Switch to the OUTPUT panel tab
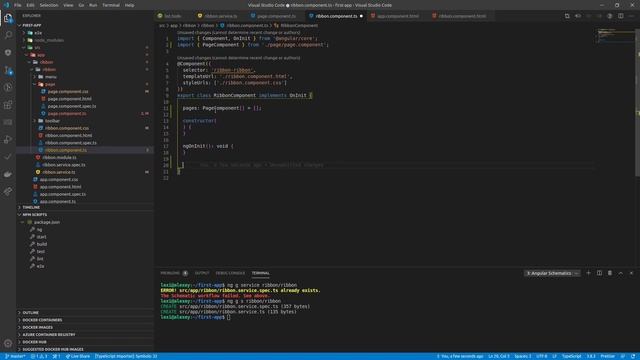 click(x=202, y=273)
